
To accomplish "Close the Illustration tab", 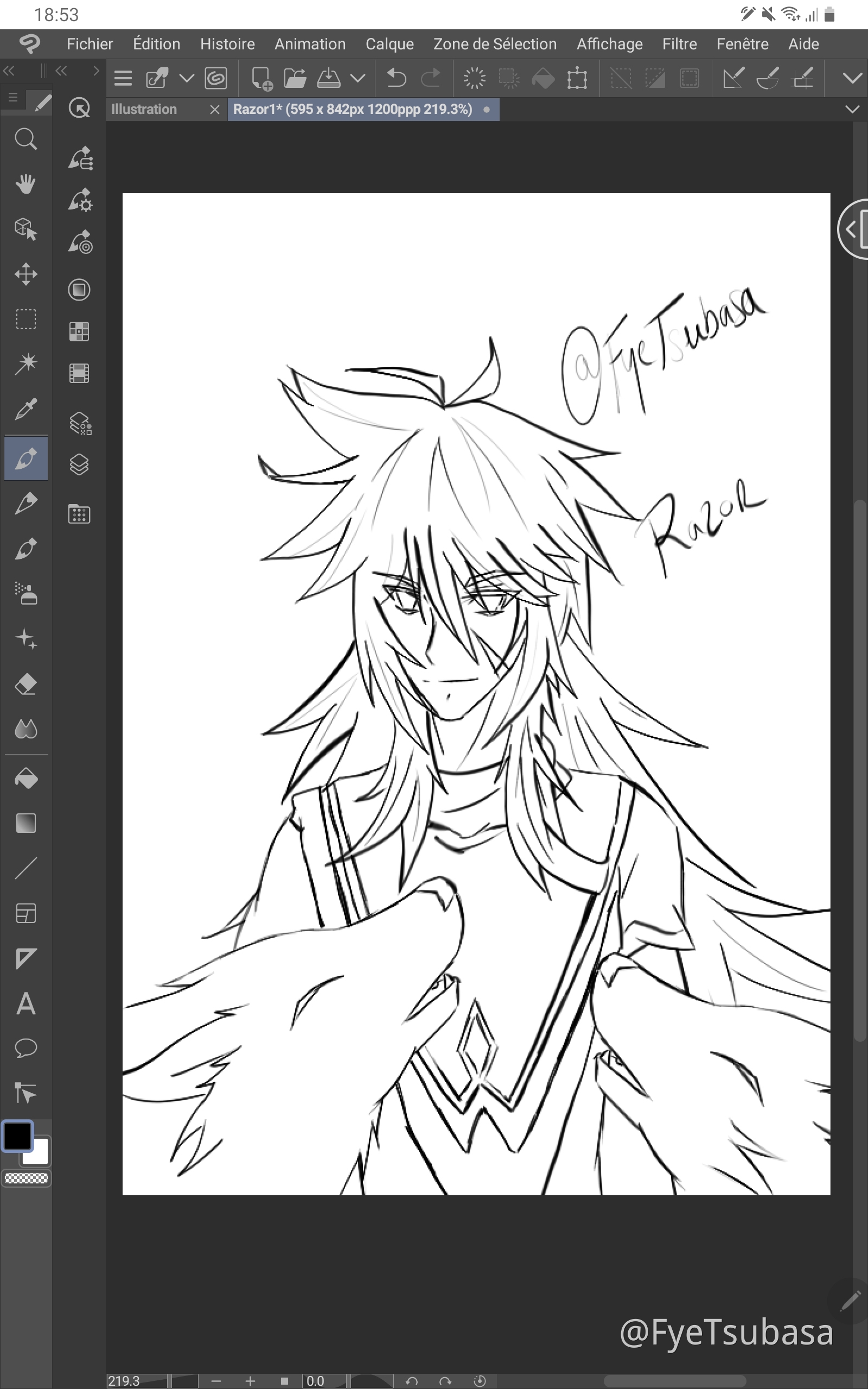I will tap(215, 109).
